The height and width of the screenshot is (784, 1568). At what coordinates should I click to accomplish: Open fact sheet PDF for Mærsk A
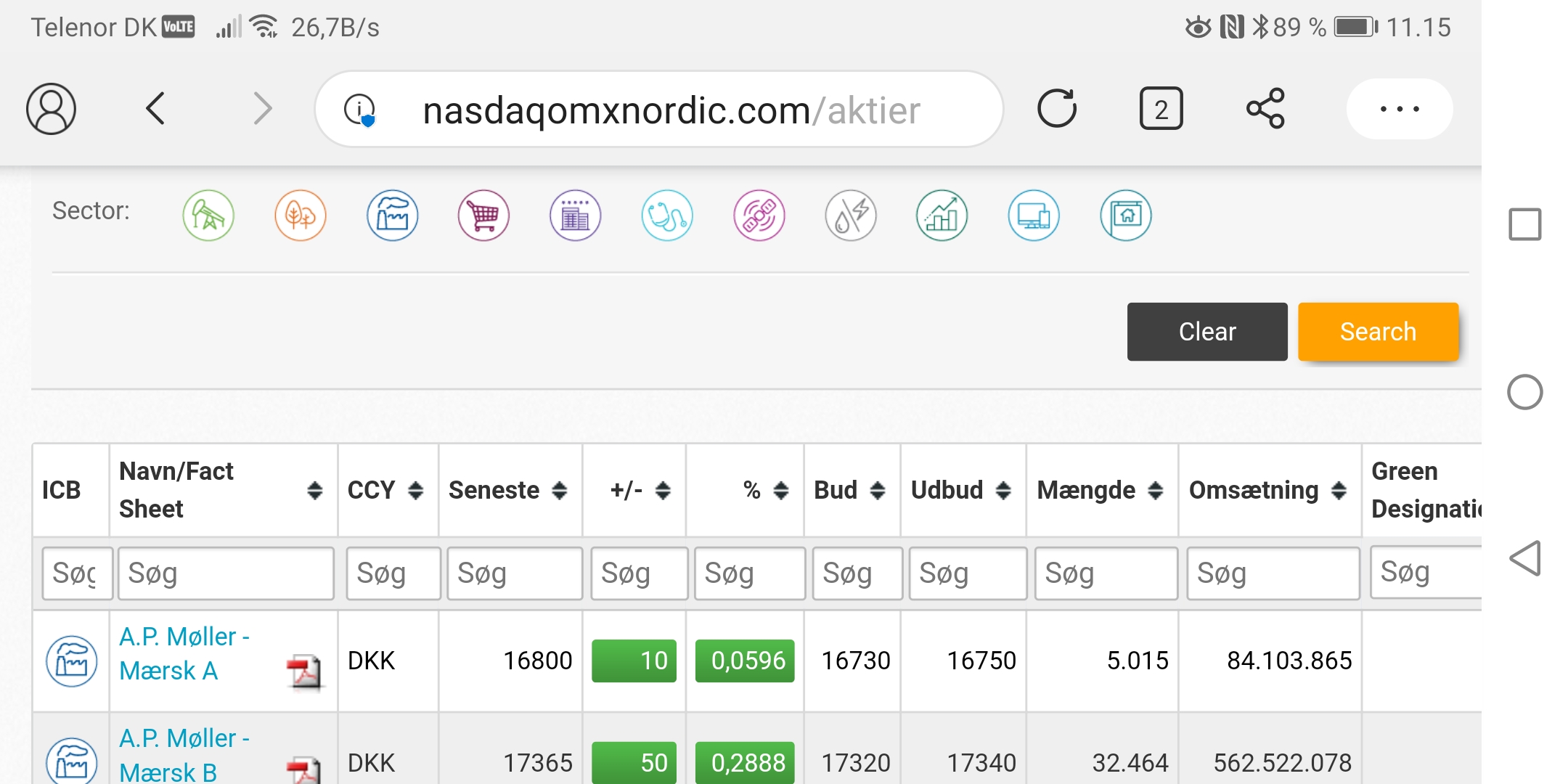tap(304, 671)
